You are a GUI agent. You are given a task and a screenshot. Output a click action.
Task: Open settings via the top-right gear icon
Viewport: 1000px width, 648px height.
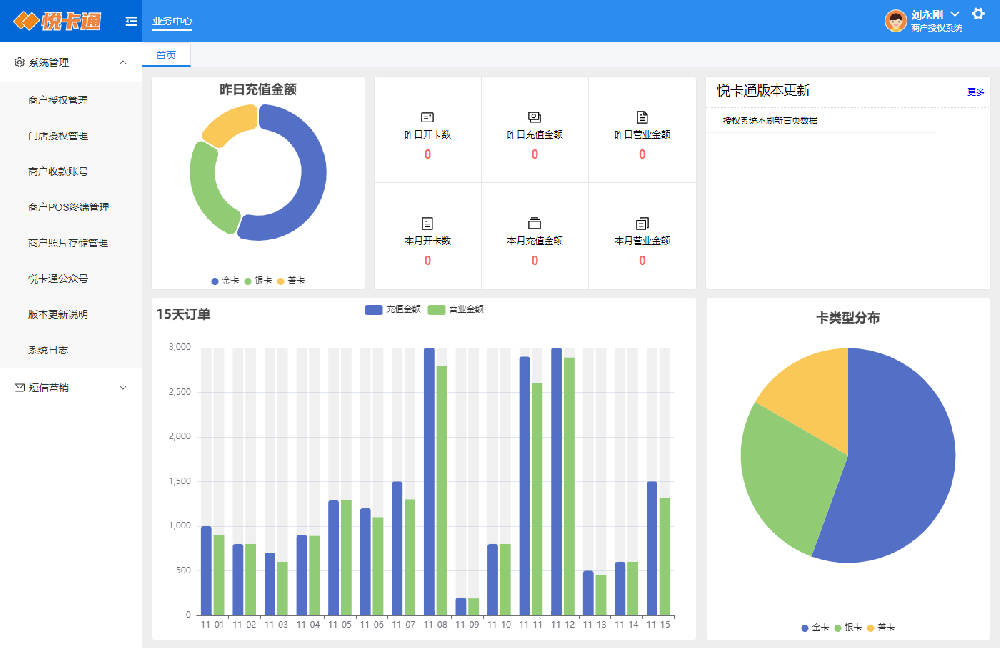pos(978,14)
